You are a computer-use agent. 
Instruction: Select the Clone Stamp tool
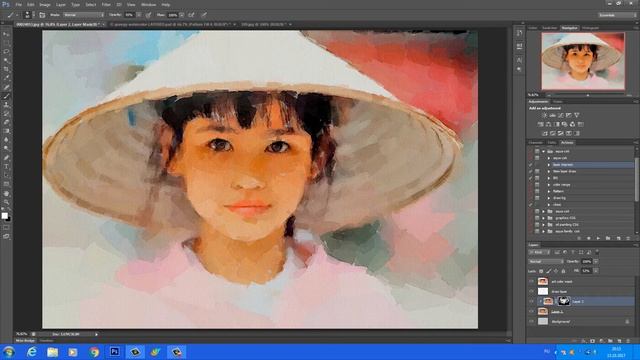coord(6,104)
